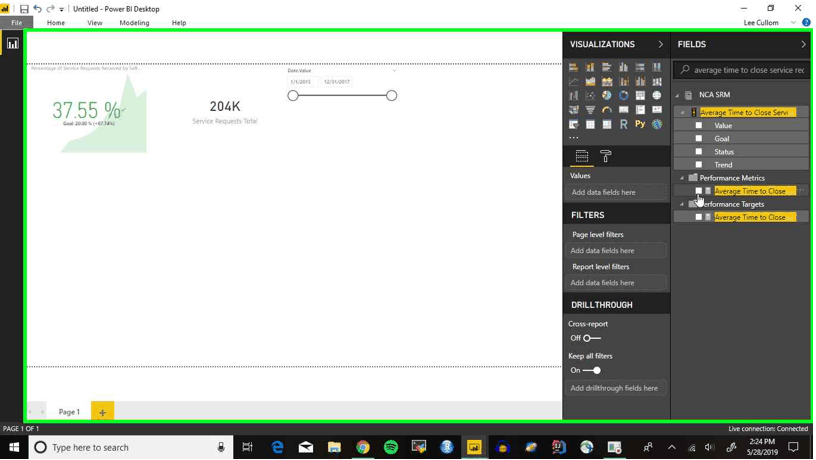Select the Funnel visualization
Viewport: 816px width, 460px height.
click(590, 110)
